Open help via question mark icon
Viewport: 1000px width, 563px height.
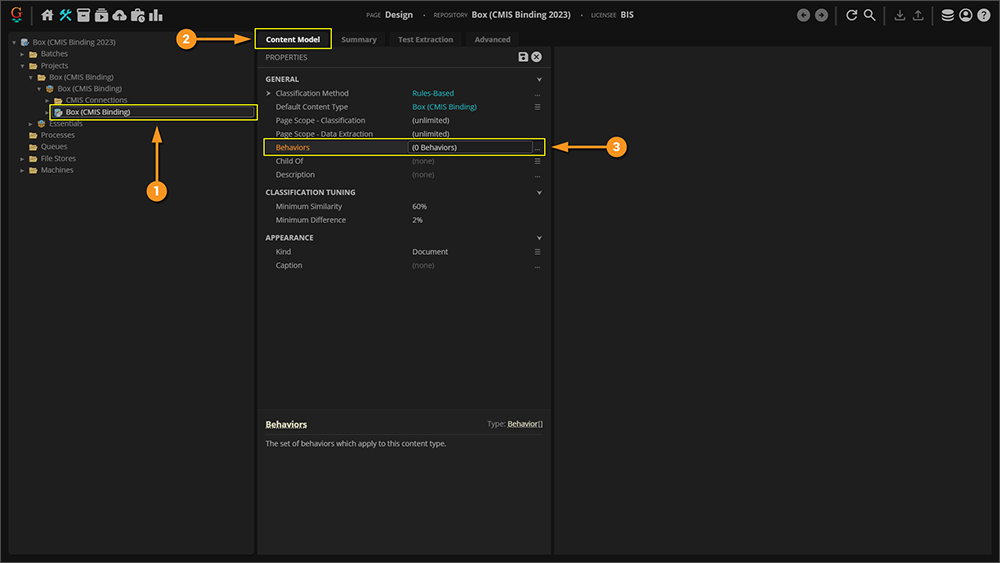(983, 15)
